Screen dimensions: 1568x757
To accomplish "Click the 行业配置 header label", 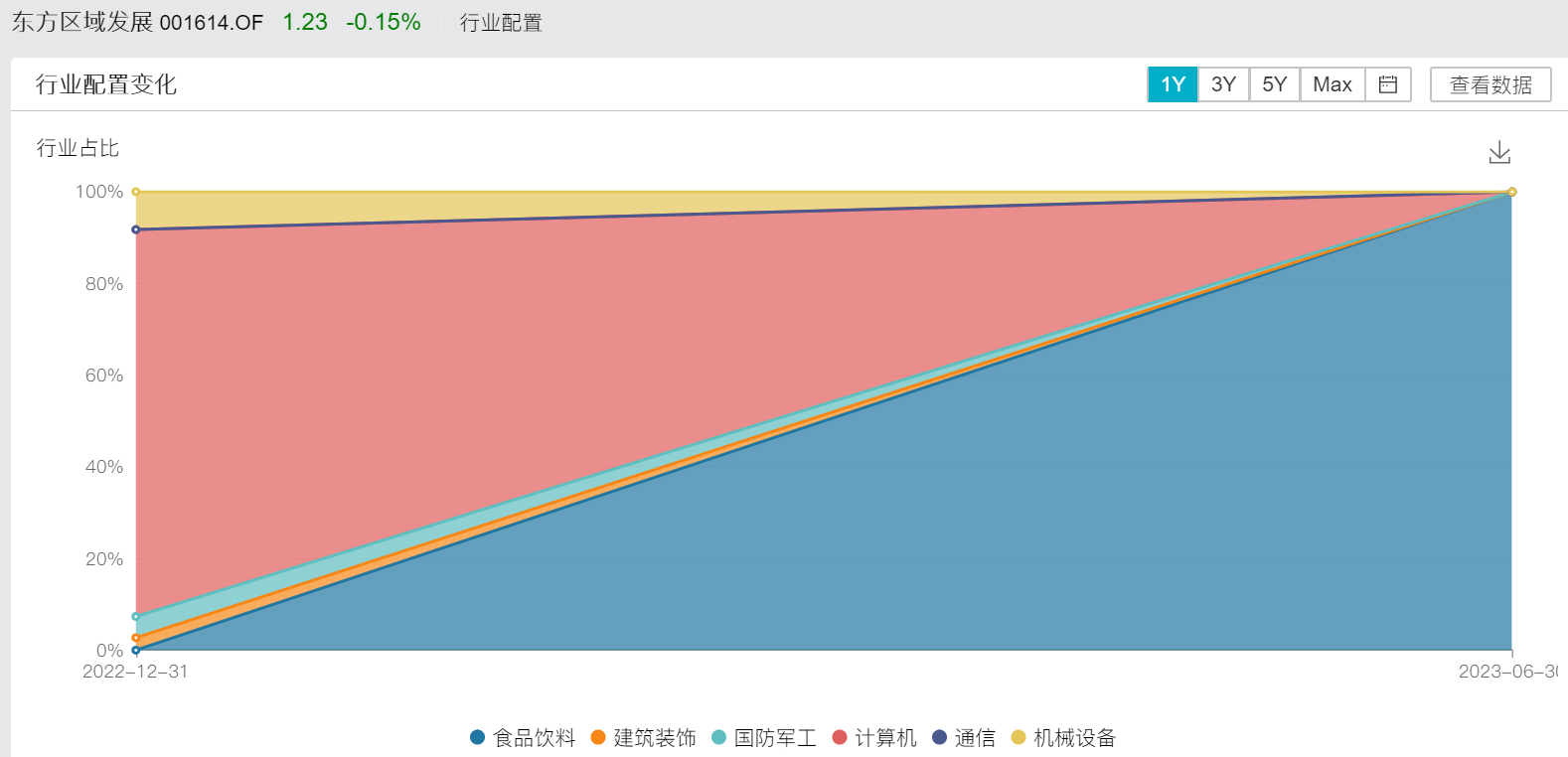I will pos(501,22).
